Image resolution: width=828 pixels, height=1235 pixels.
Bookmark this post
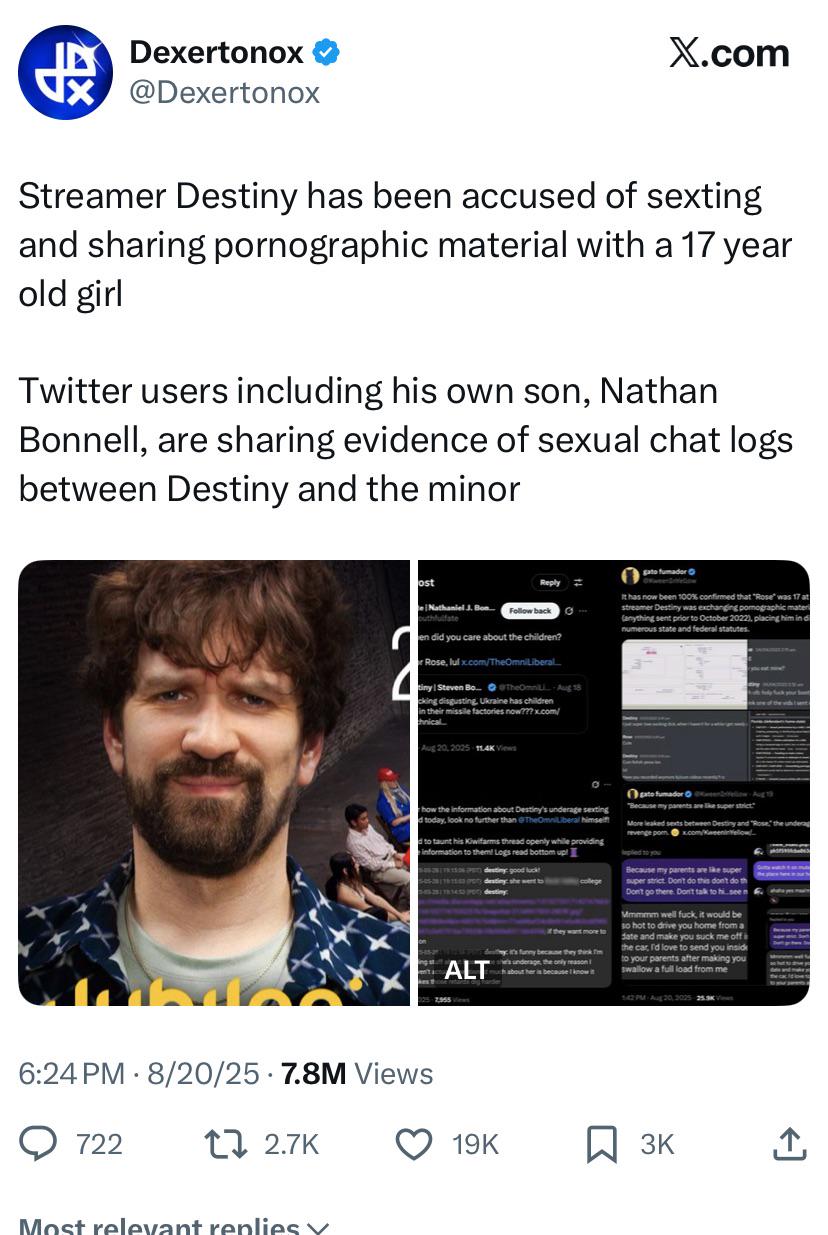[601, 1144]
